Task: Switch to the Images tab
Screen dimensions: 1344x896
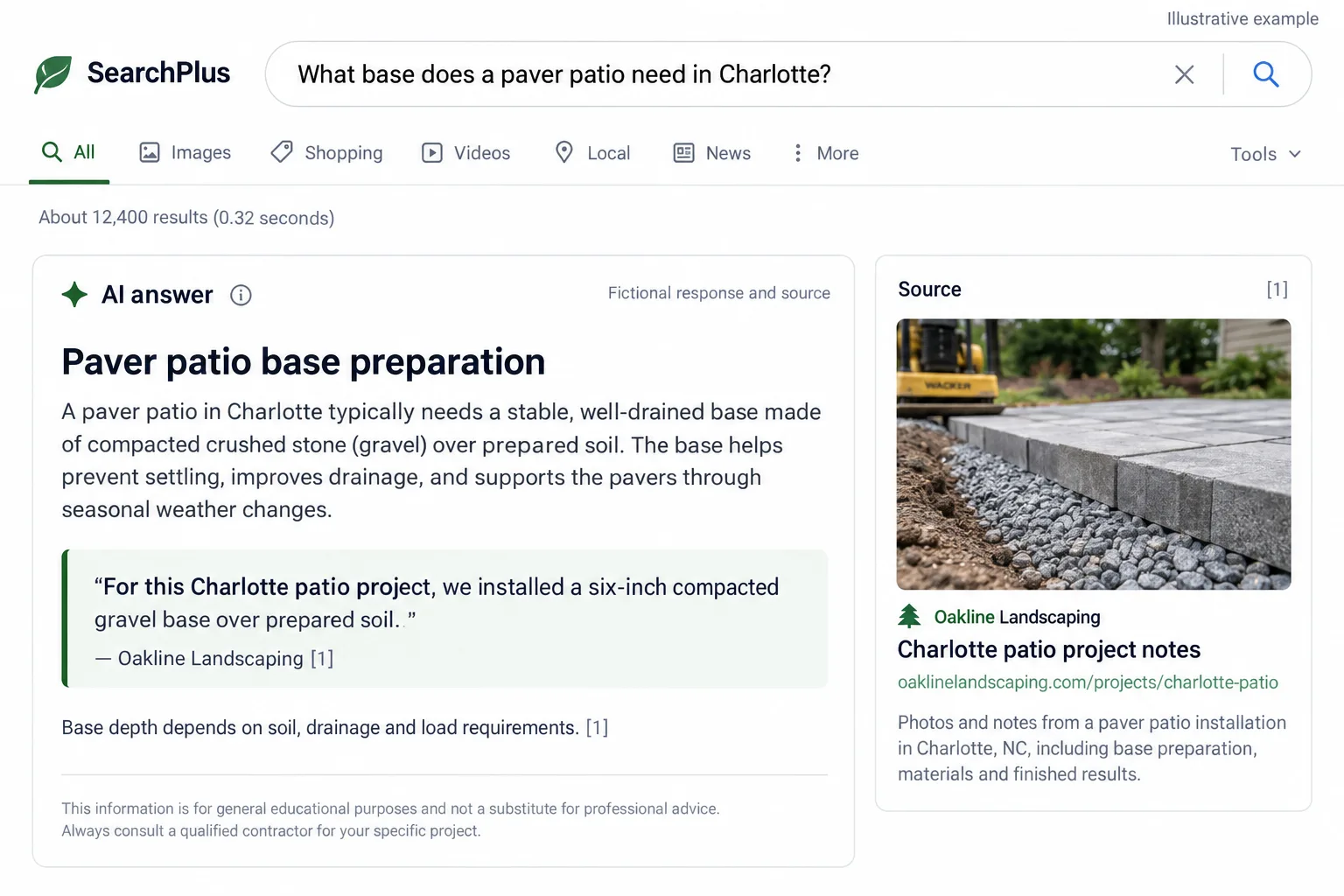Action: pyautogui.click(x=185, y=153)
